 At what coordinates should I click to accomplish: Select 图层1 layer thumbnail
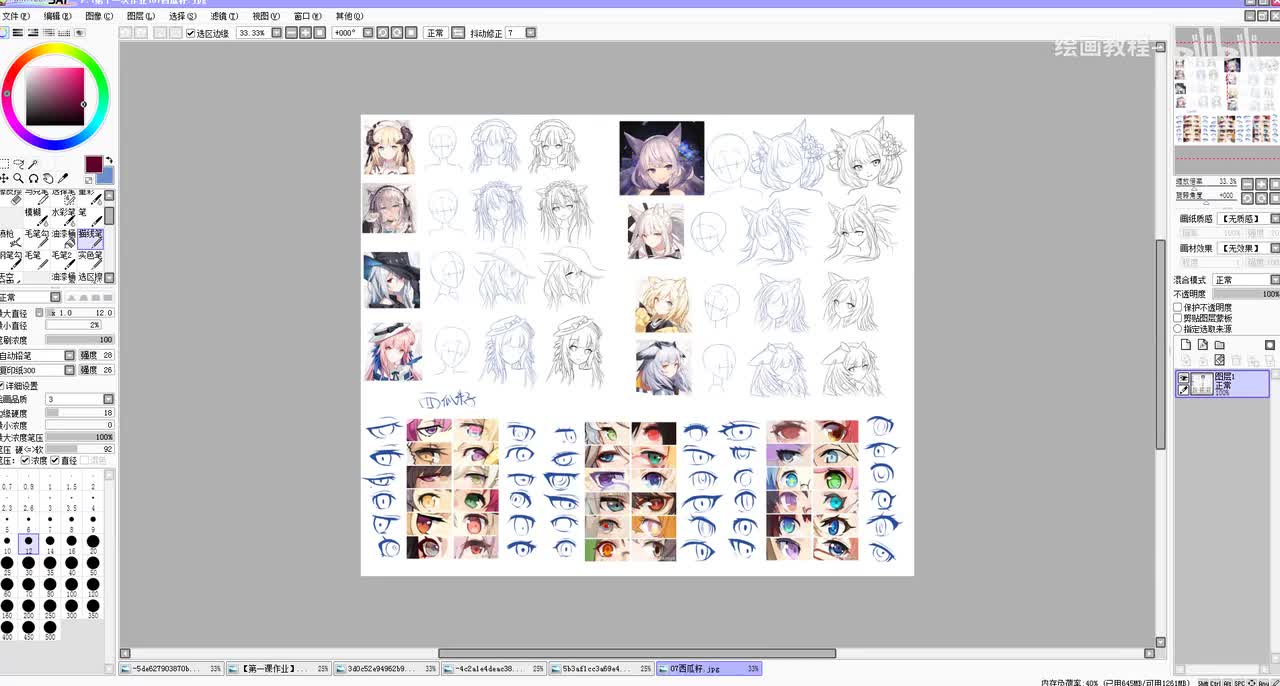pos(1201,383)
